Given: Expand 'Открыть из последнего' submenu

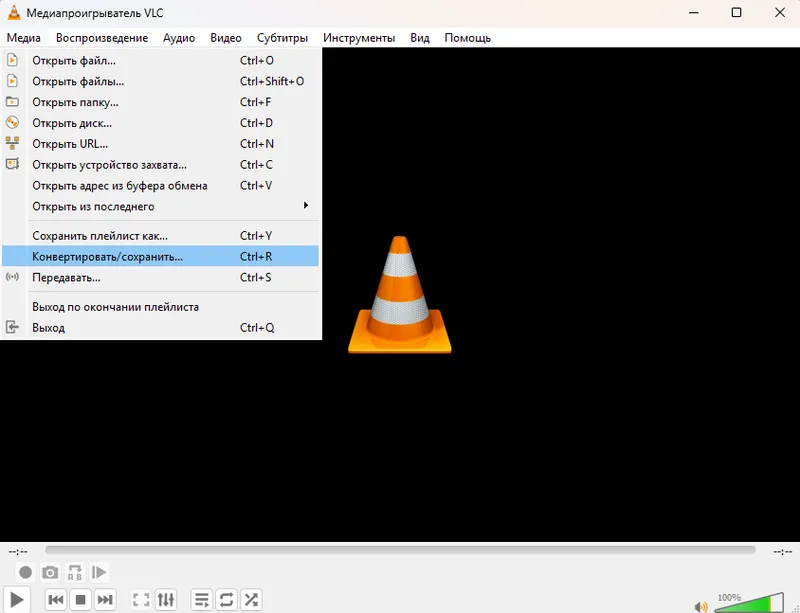Looking at the screenshot, I should point(161,207).
